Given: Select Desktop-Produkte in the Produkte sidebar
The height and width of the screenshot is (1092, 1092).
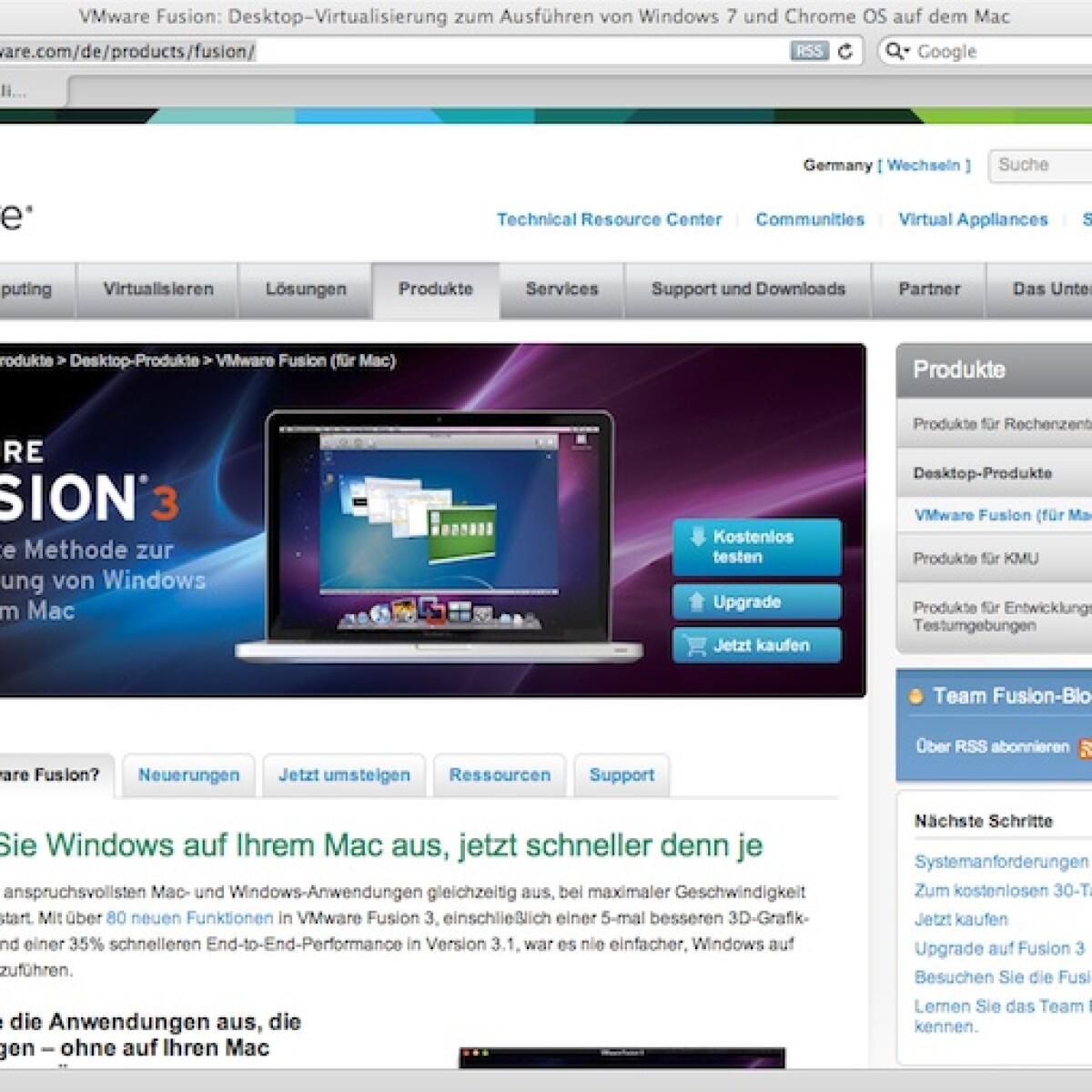Looking at the screenshot, I should (x=983, y=473).
